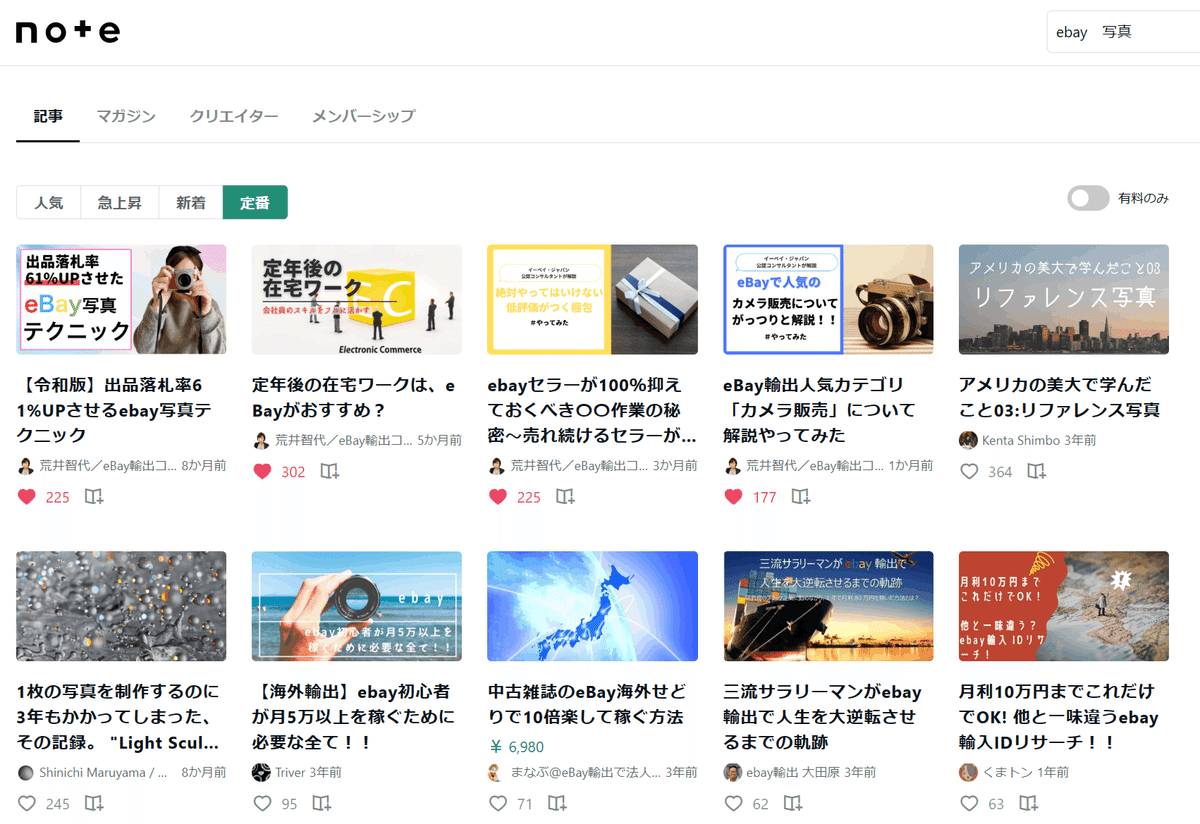
Task: Select the 新着 filter
Action: pos(190,202)
